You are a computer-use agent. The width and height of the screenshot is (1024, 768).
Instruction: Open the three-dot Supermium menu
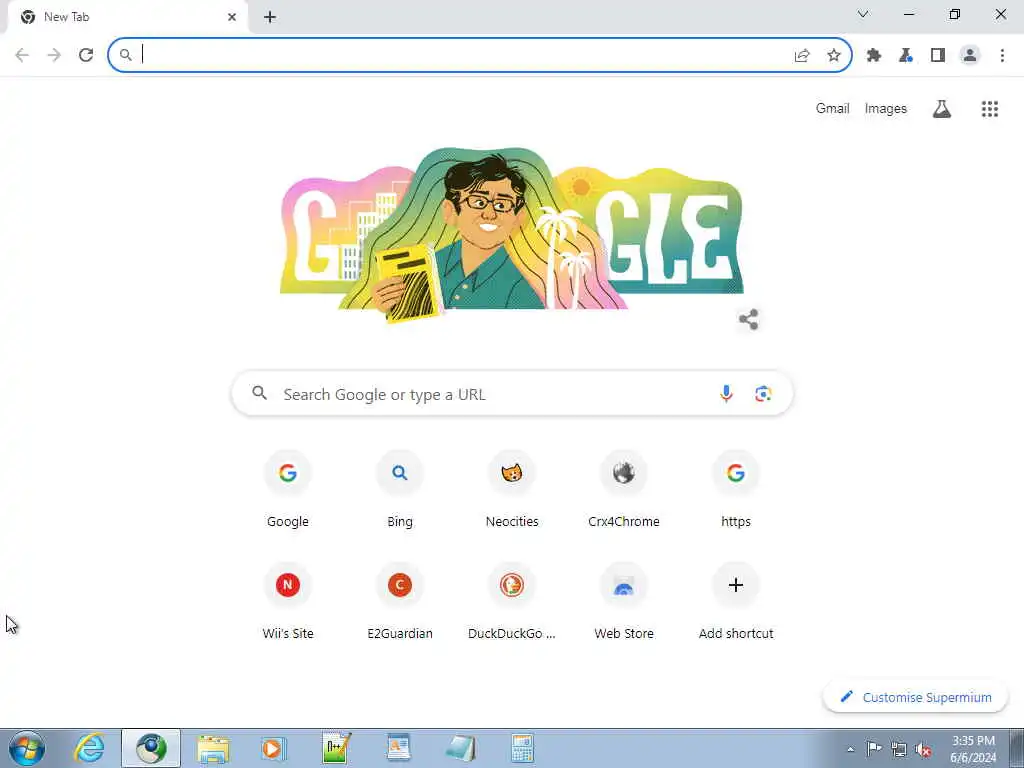tap(1002, 56)
